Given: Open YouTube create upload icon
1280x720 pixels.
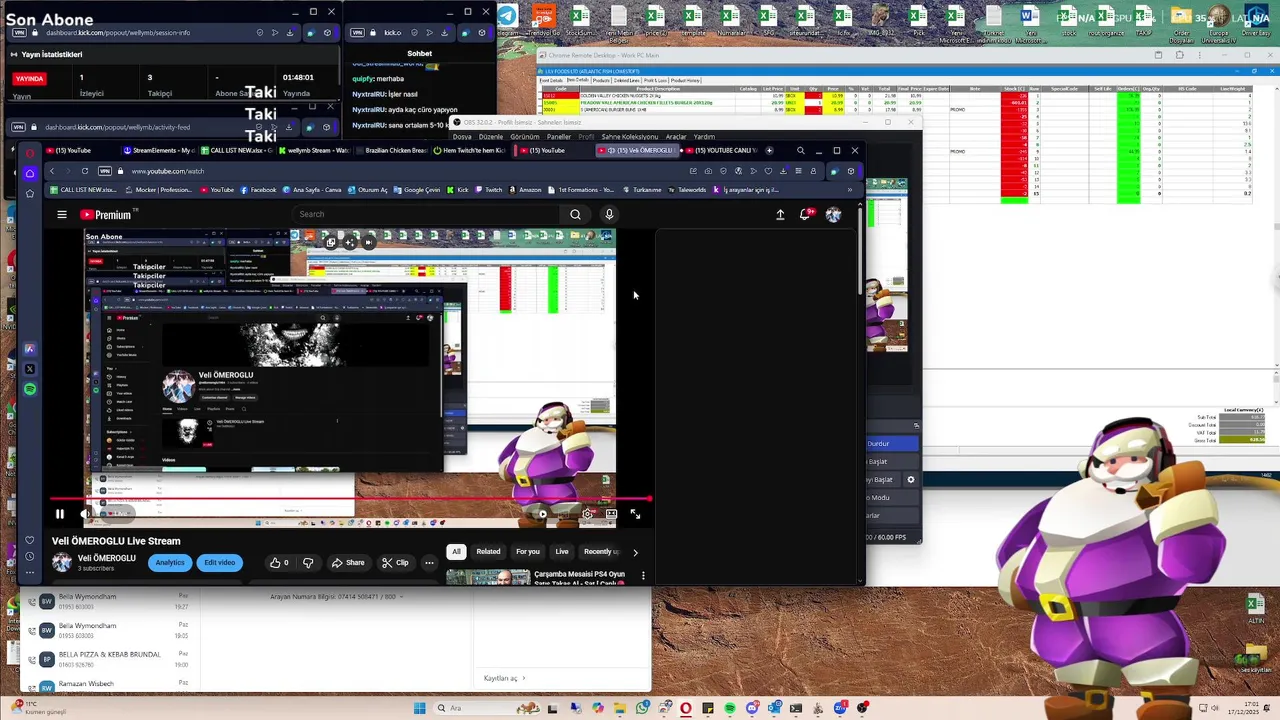Looking at the screenshot, I should point(780,214).
